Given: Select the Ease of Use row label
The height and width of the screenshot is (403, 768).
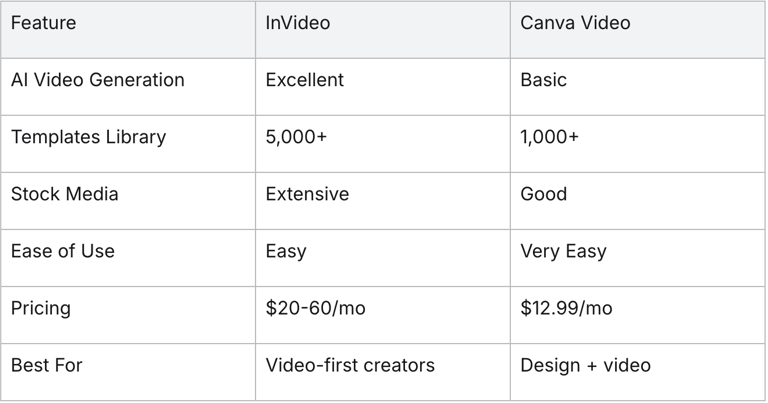Looking at the screenshot, I should coord(62,251).
